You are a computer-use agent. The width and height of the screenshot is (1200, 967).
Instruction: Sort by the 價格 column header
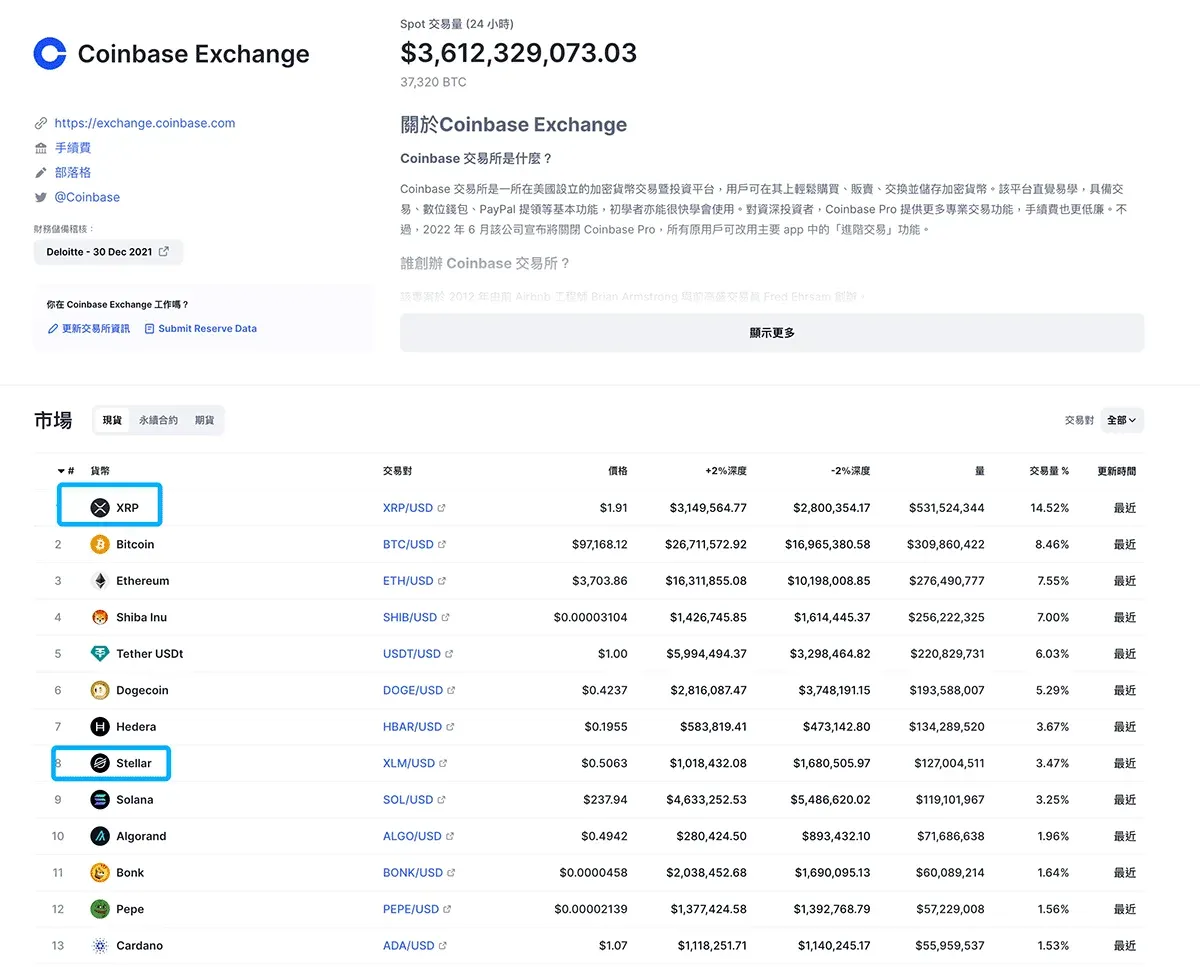[x=618, y=471]
